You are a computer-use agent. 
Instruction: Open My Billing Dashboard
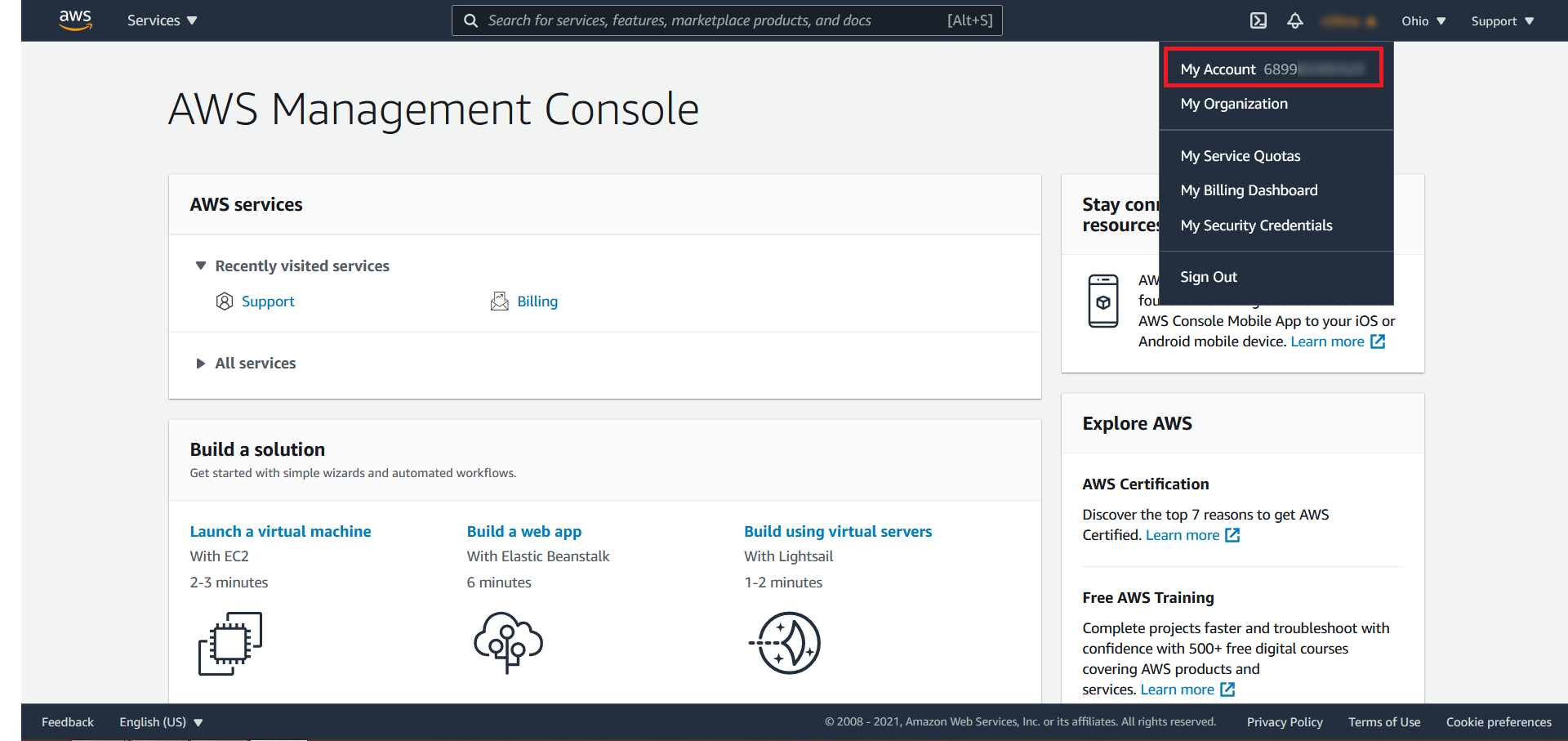coord(1249,190)
